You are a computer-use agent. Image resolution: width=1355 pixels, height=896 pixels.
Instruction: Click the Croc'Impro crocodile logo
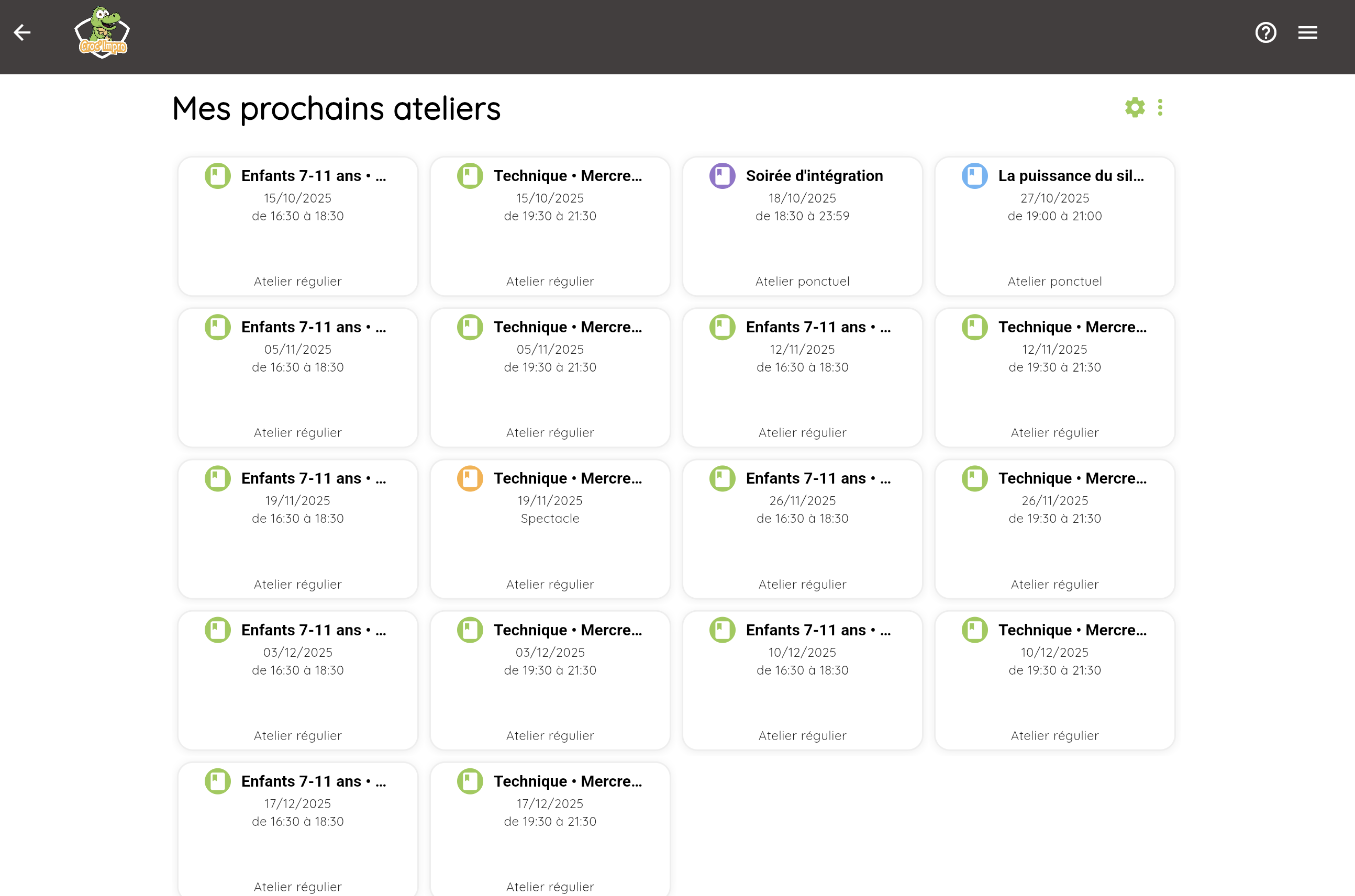tap(102, 32)
